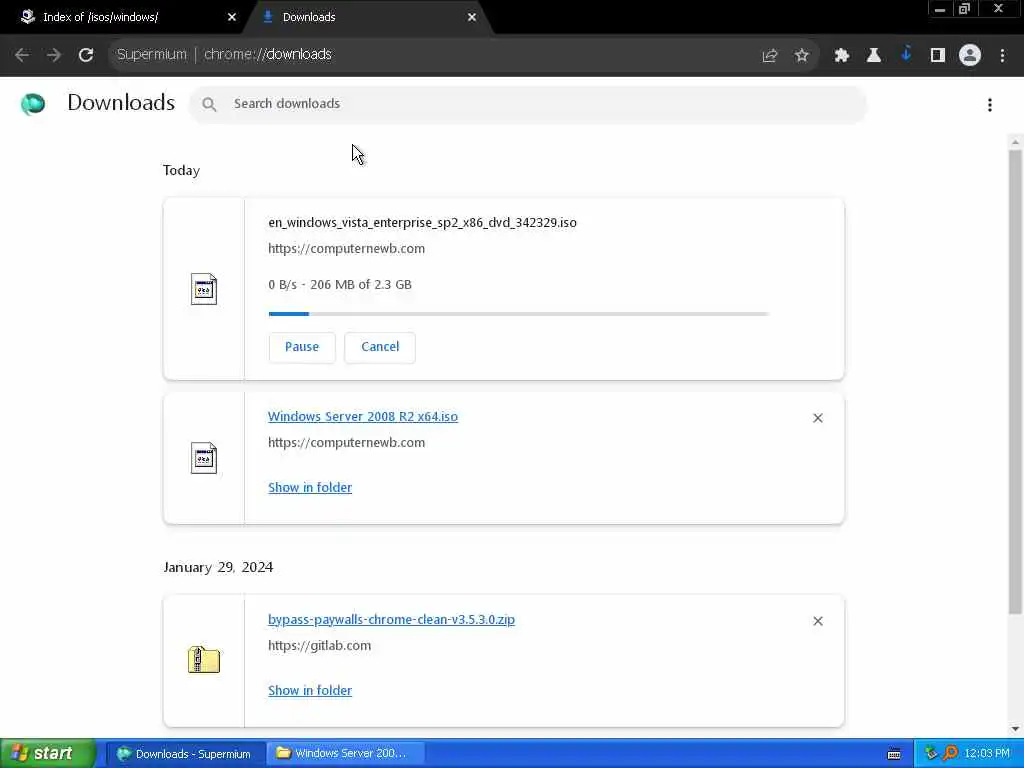Click the Vista download progress bar
1024x768 pixels.
point(519,314)
